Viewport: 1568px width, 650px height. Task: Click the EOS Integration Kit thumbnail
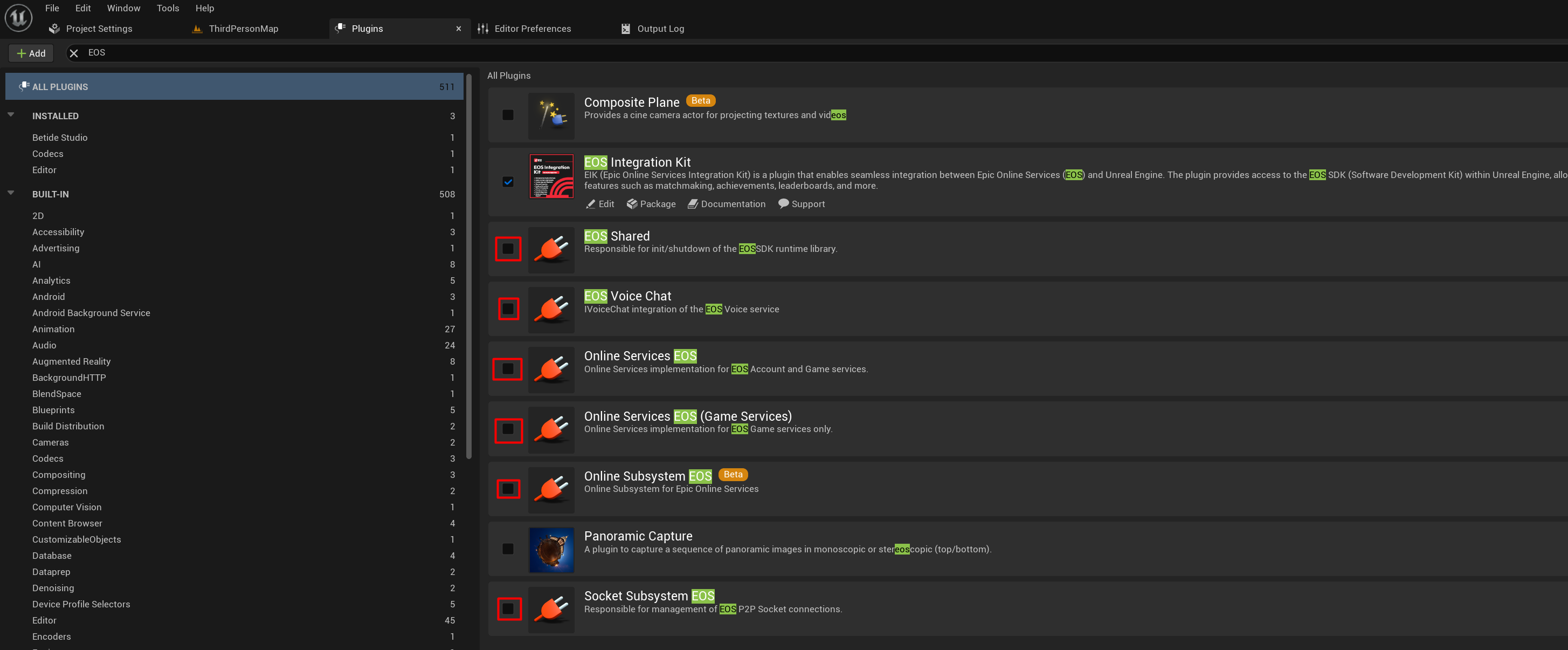pyautogui.click(x=551, y=177)
